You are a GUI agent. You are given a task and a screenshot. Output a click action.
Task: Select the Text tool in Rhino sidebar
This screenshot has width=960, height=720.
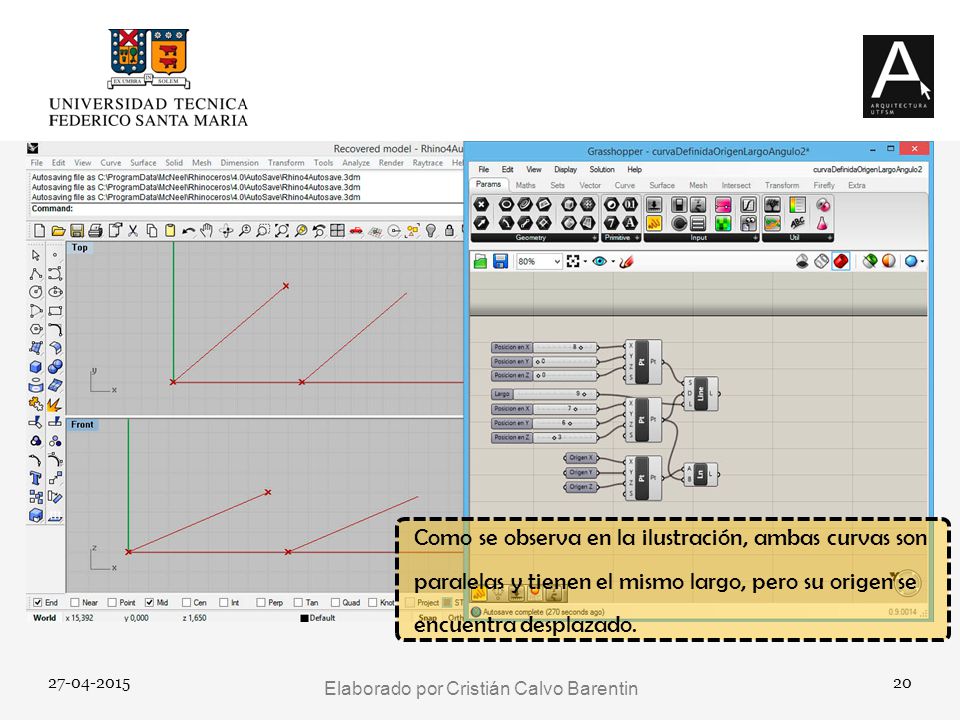point(36,478)
